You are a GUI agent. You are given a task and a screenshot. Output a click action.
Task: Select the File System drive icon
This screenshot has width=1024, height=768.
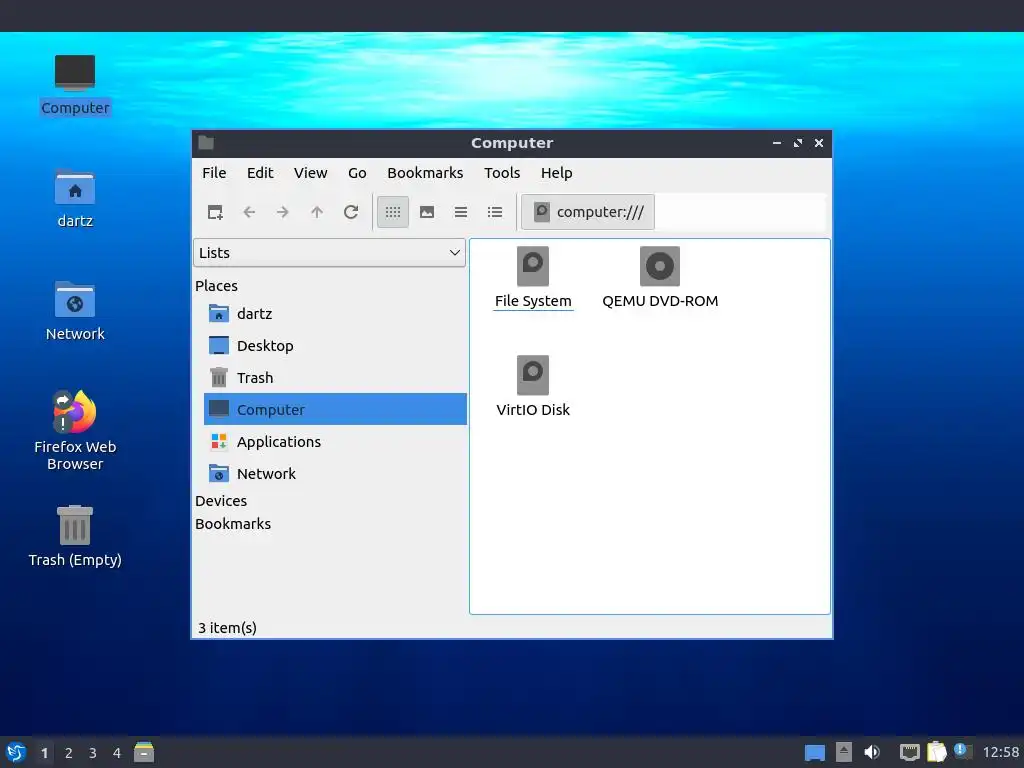tap(533, 278)
